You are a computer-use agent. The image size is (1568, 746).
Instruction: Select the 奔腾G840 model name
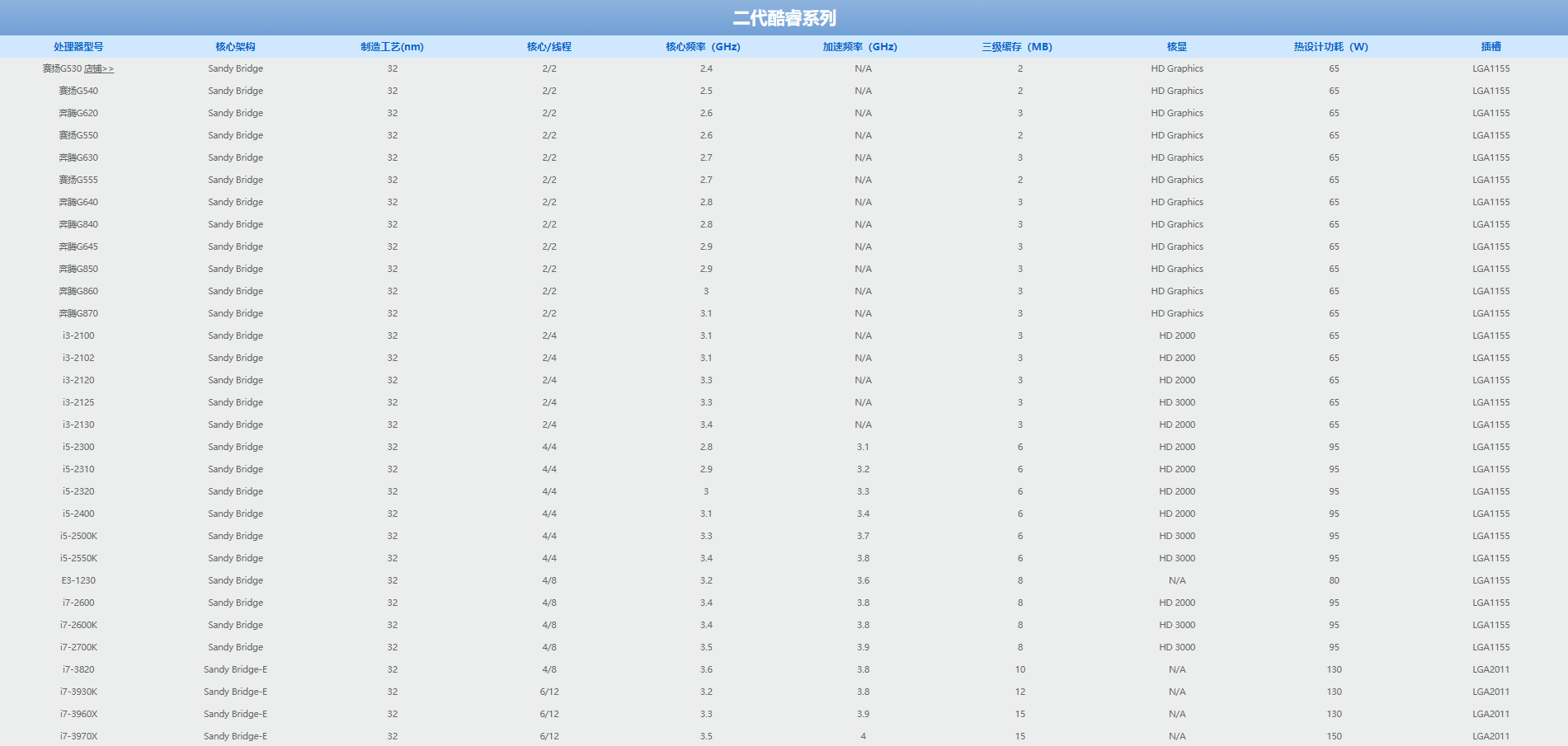point(78,224)
